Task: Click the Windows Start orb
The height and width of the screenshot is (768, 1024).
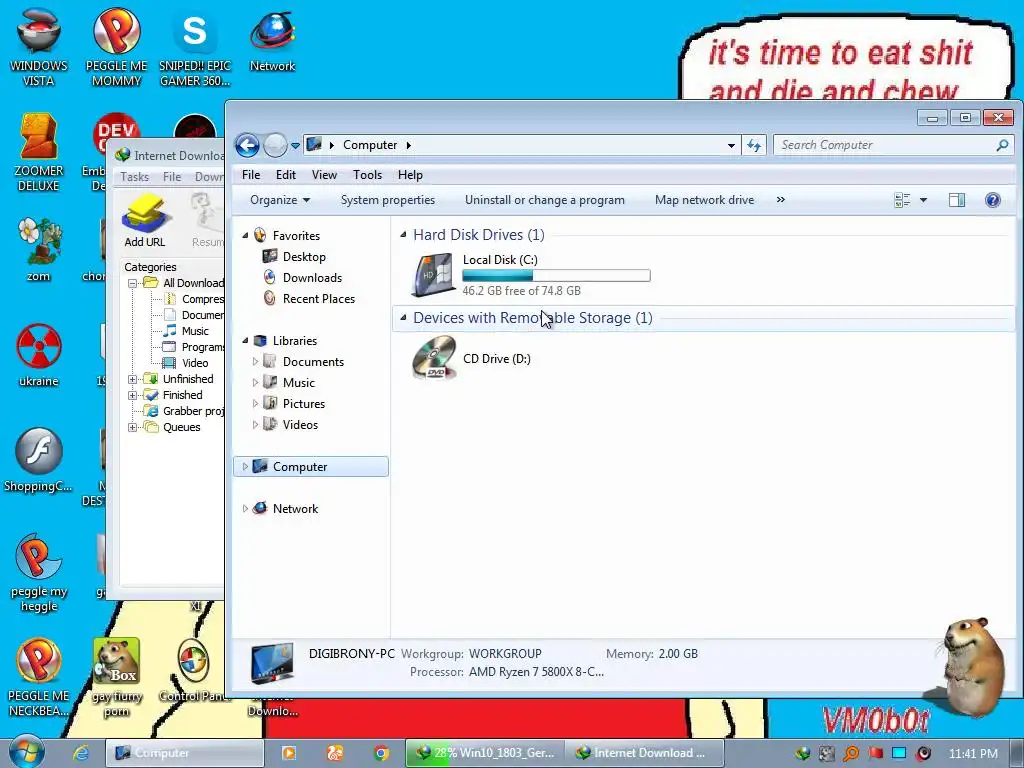Action: click(25, 752)
